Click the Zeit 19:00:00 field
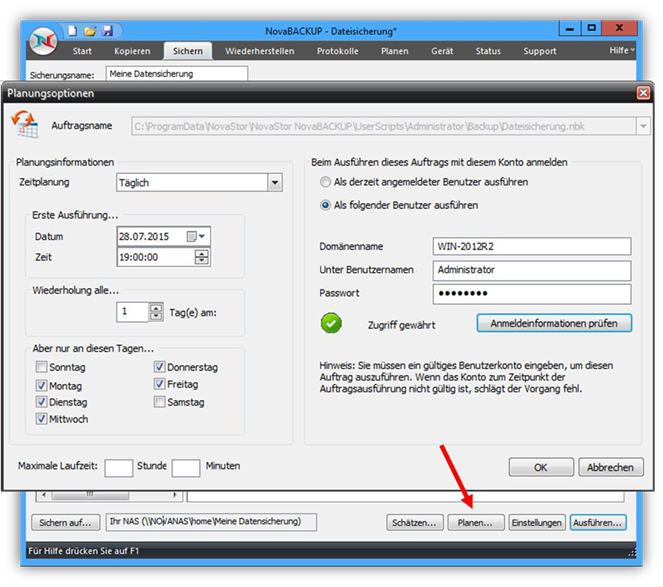Viewport: 663px width, 587px height. point(163,257)
